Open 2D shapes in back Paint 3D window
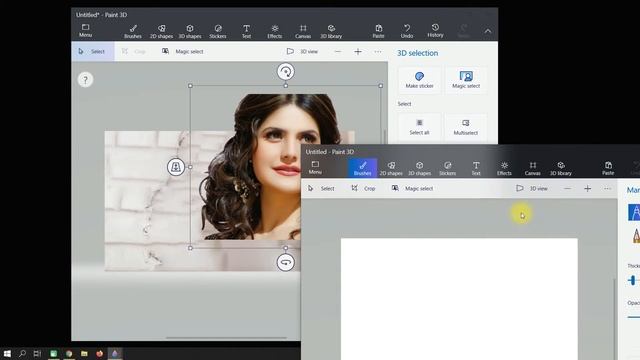The width and height of the screenshot is (640, 360). [x=161, y=31]
